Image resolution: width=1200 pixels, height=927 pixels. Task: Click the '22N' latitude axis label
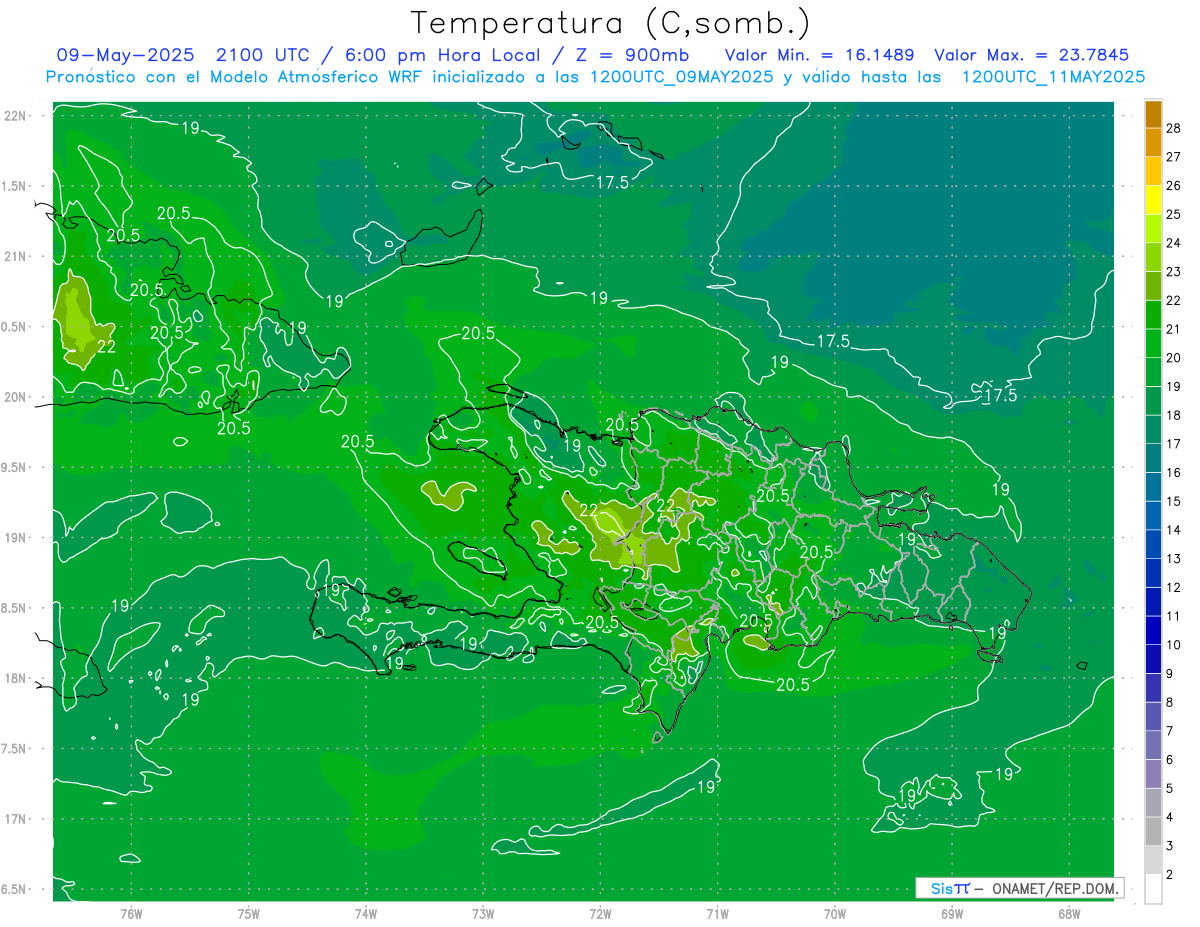click(x=17, y=115)
